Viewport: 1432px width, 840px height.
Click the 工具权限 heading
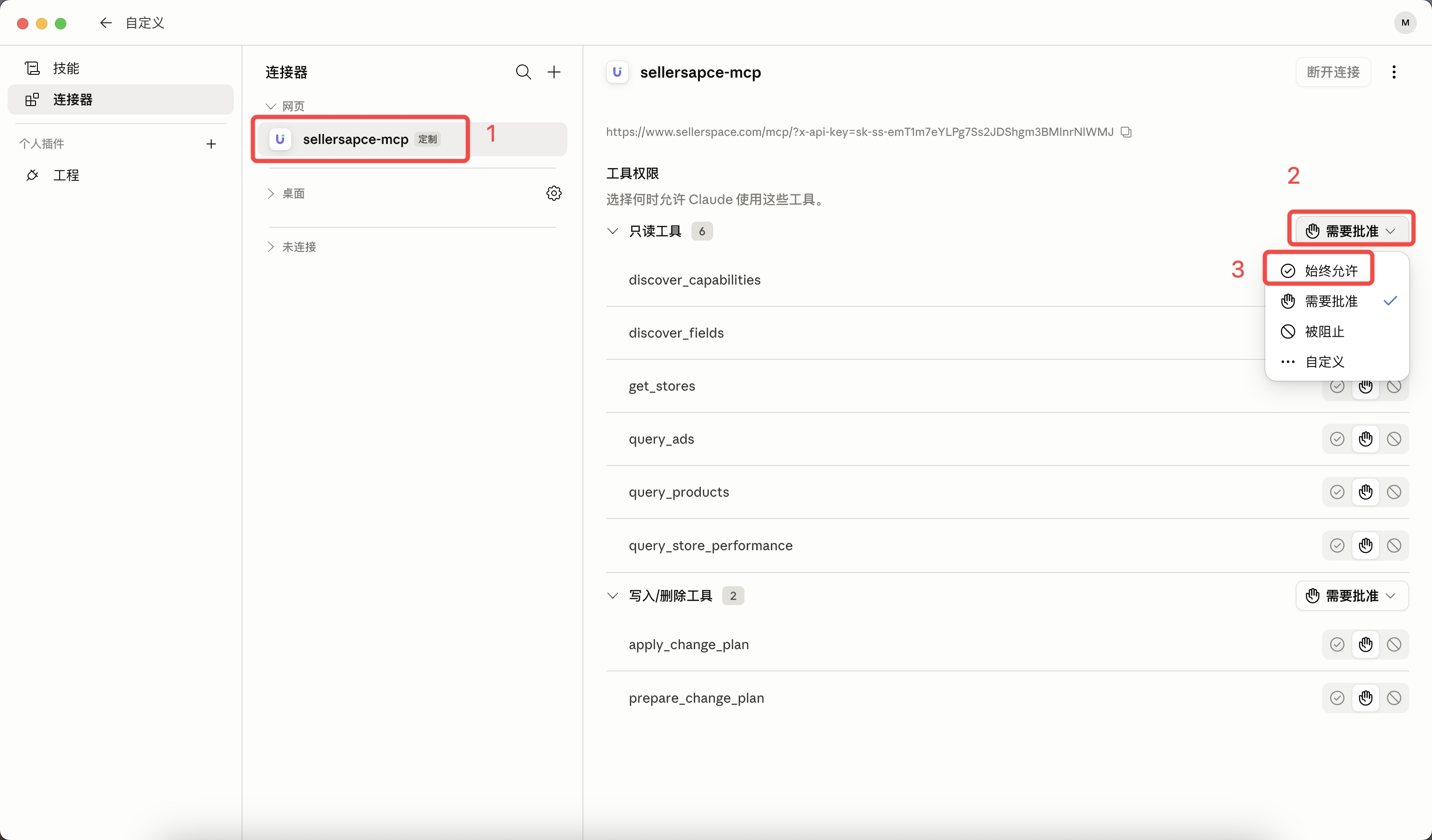click(x=633, y=173)
